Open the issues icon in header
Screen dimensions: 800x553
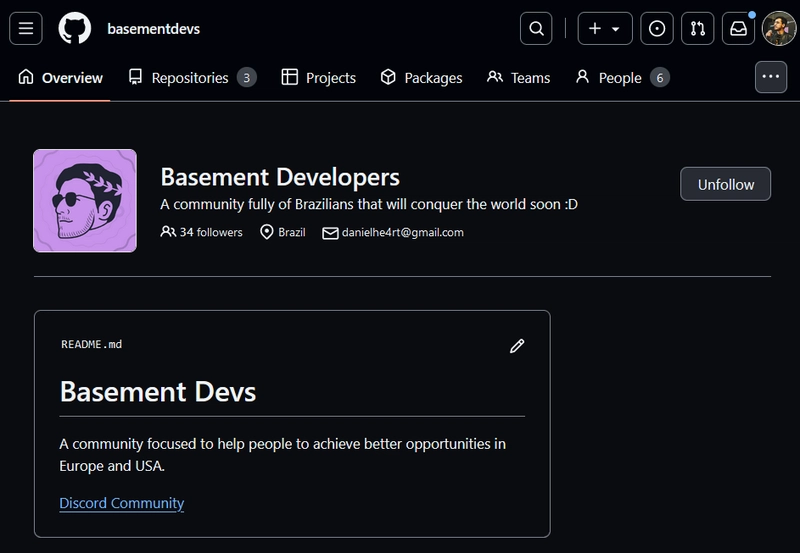[657, 29]
